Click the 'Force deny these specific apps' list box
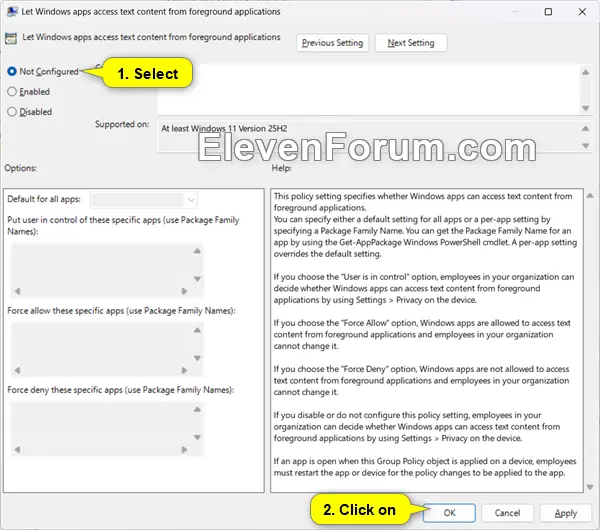Viewport: 600px width, 530px height. 107,429
